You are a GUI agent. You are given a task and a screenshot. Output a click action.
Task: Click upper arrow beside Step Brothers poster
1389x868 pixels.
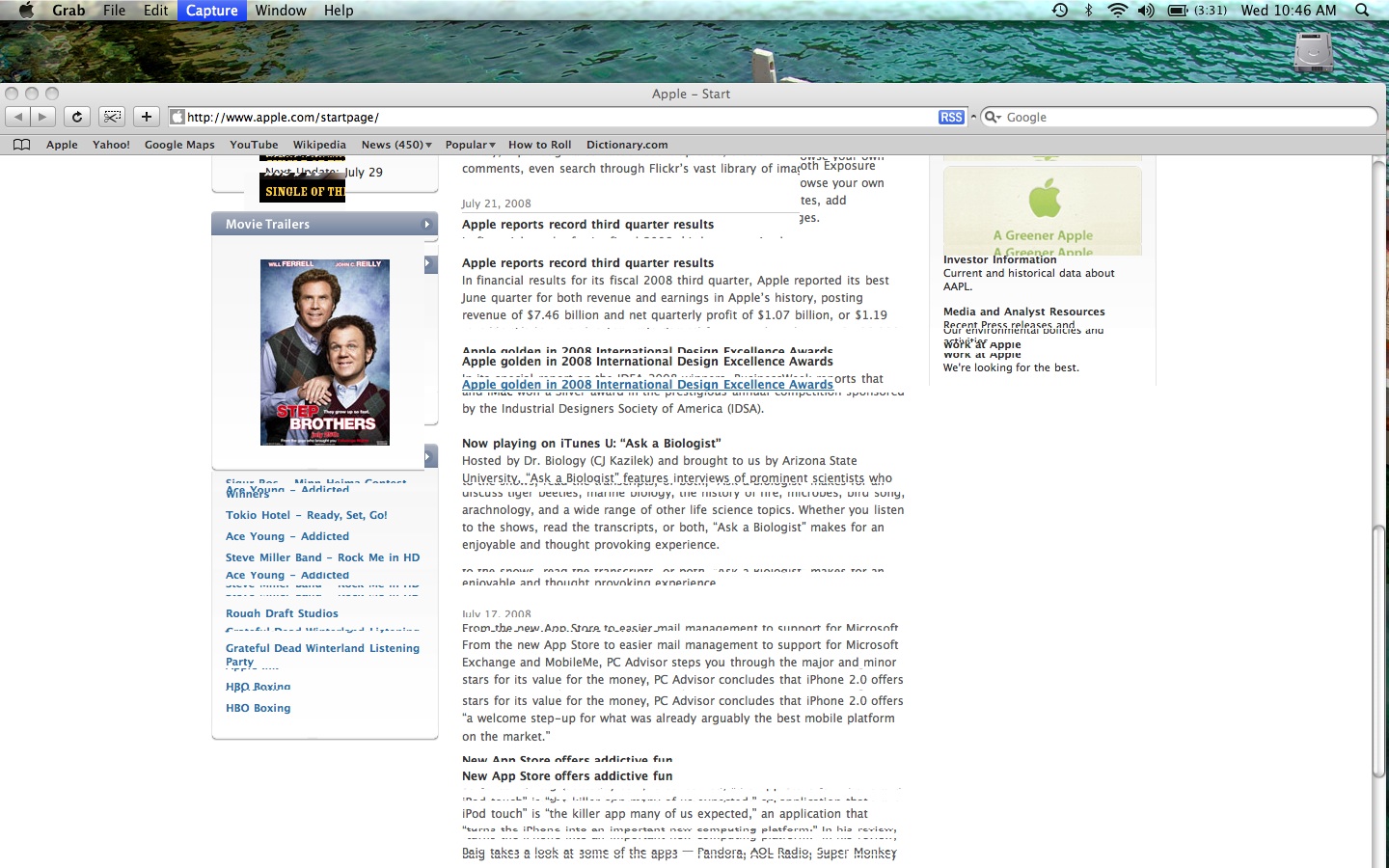coord(430,264)
